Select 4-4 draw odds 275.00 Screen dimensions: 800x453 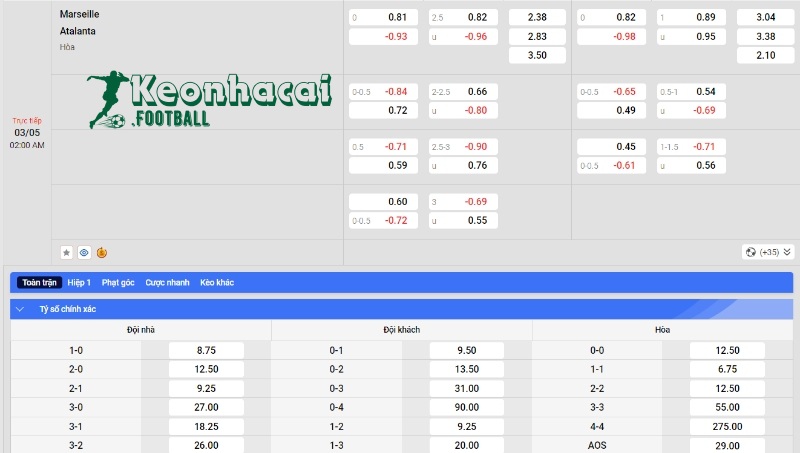pos(727,426)
